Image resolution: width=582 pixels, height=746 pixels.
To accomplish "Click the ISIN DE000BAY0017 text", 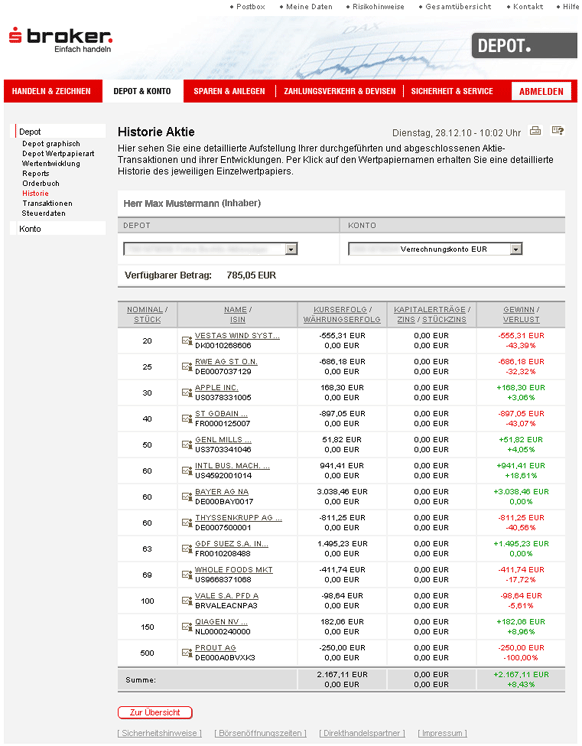I will pyautogui.click(x=224, y=501).
